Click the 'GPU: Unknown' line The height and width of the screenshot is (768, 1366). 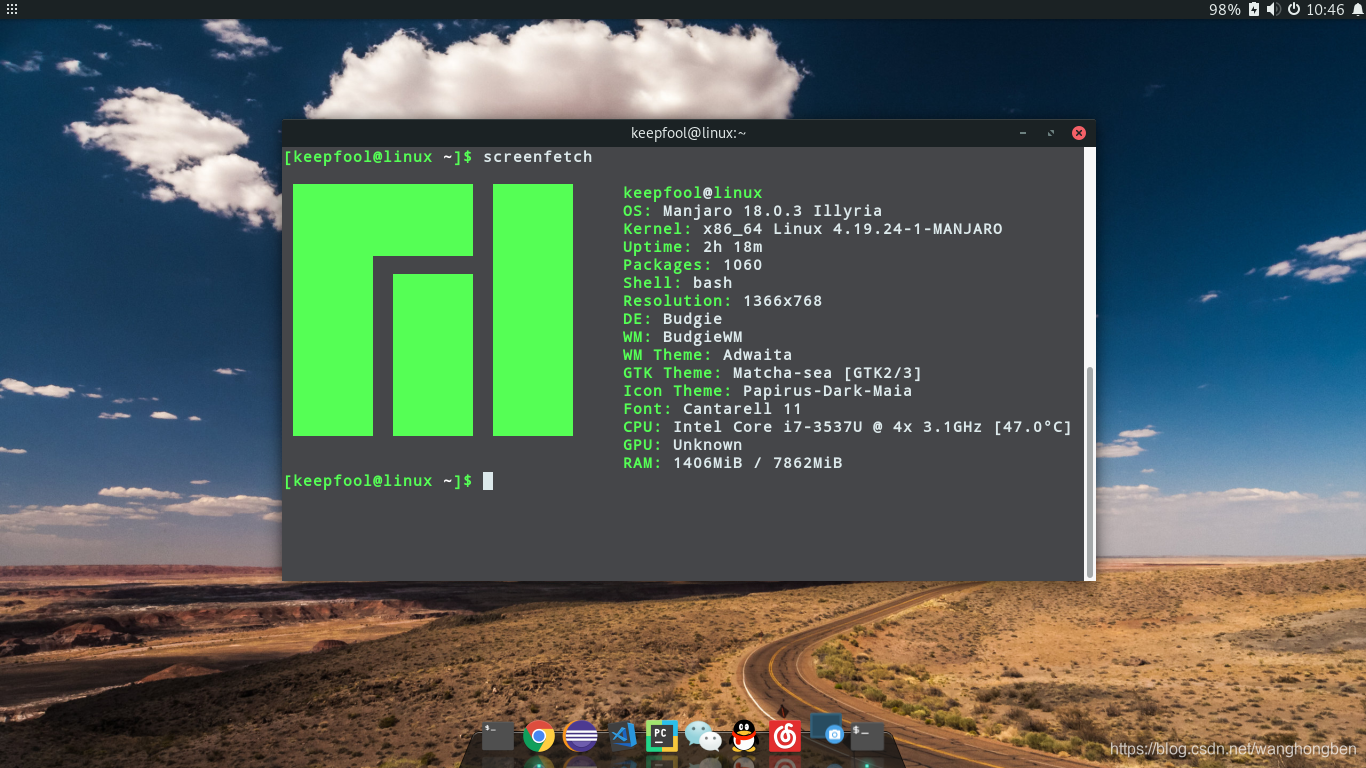683,445
